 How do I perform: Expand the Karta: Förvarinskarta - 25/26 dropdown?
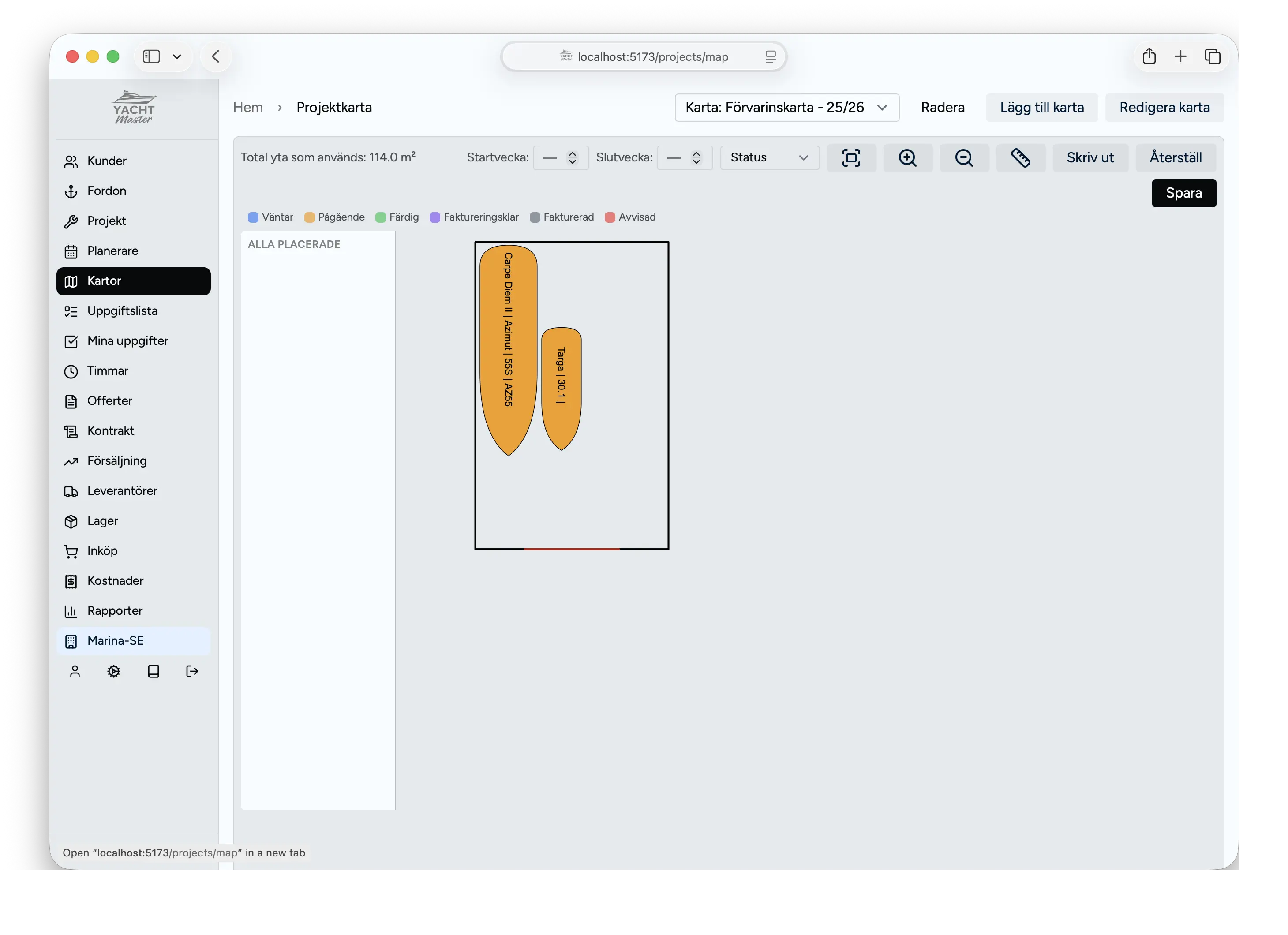[786, 107]
